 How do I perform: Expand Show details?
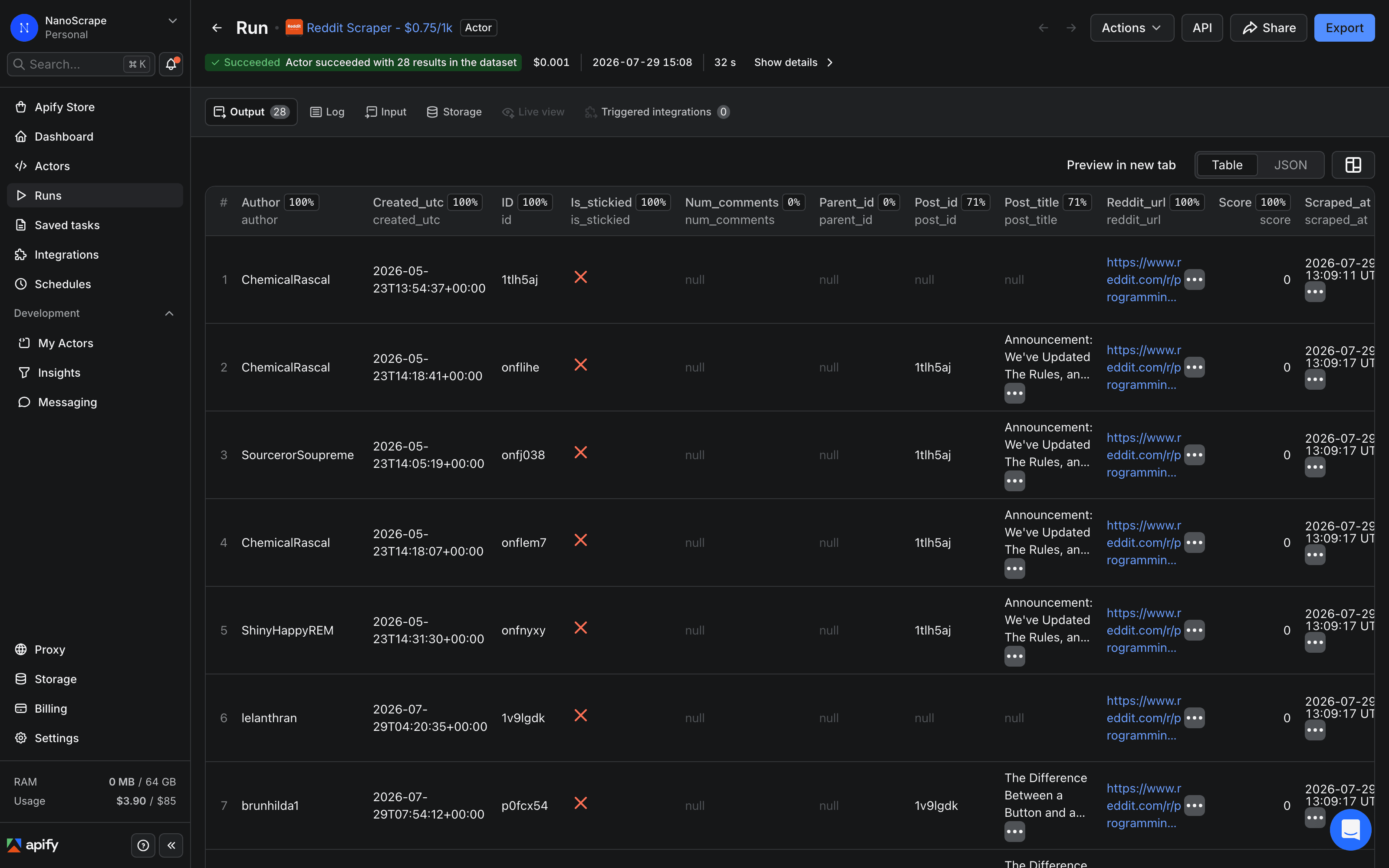pos(794,62)
